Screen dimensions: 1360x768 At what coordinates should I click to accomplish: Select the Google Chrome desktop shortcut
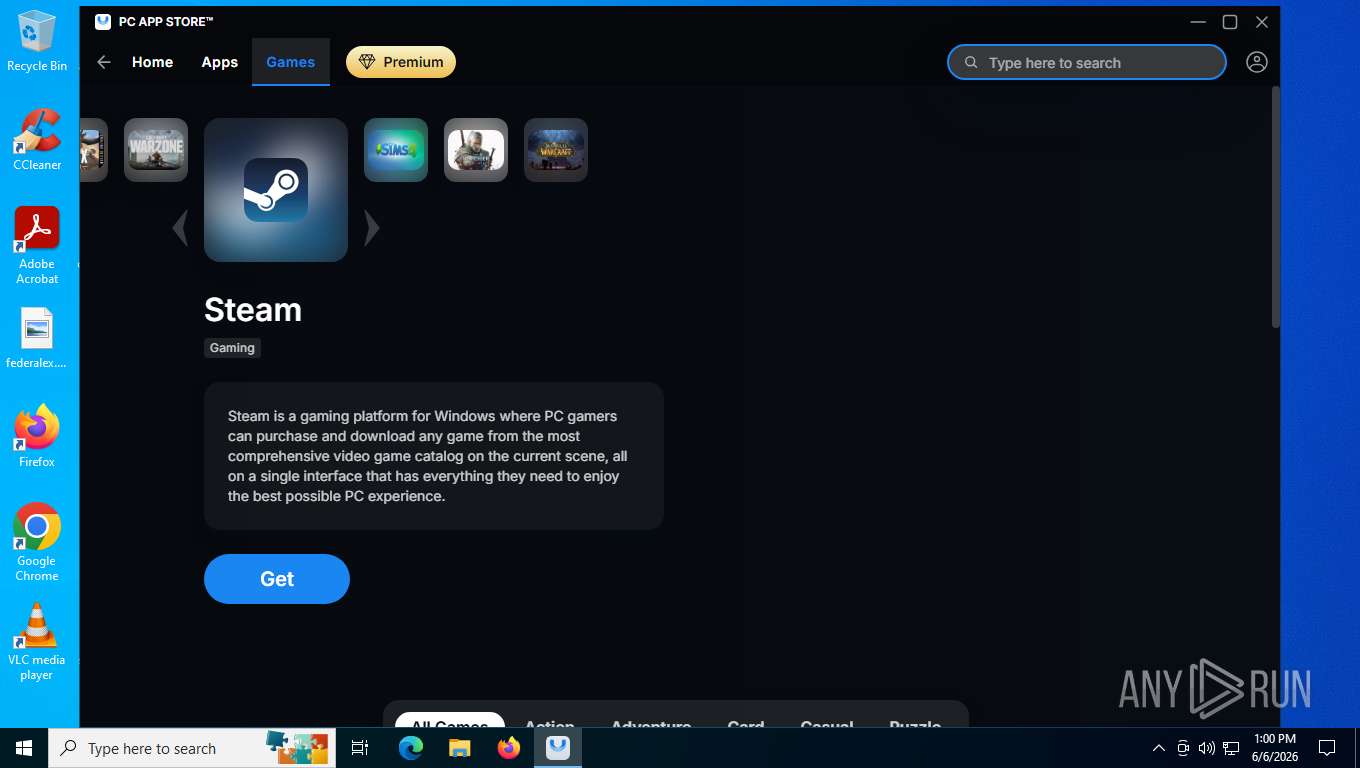click(37, 543)
